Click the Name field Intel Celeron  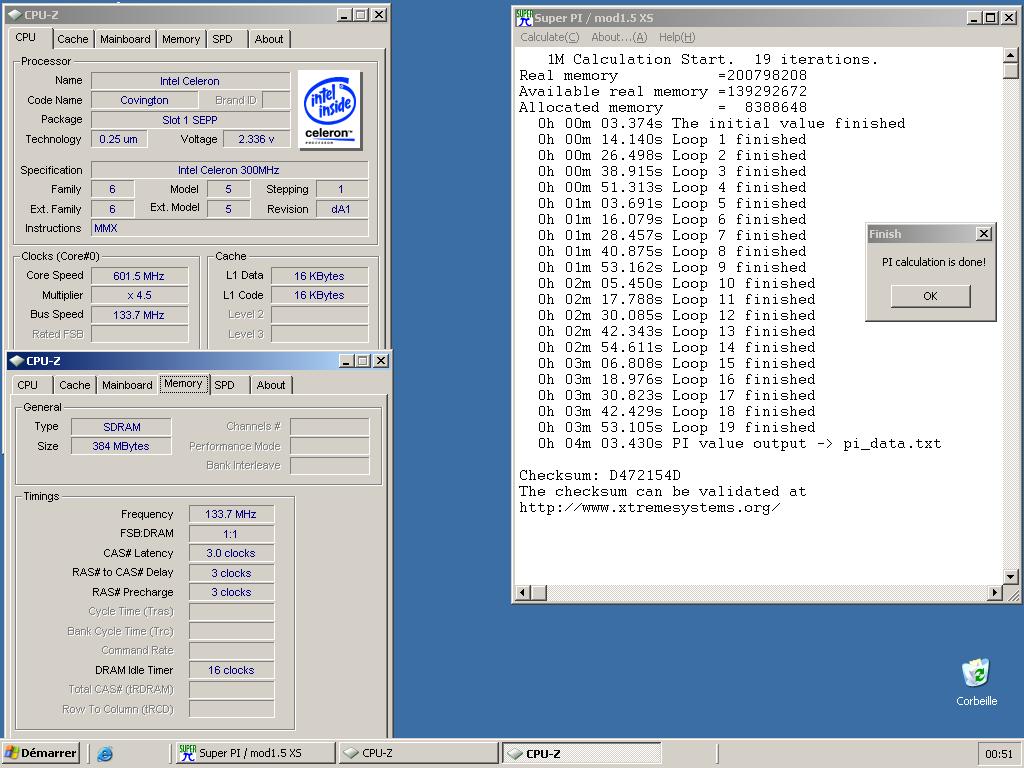[x=190, y=81]
